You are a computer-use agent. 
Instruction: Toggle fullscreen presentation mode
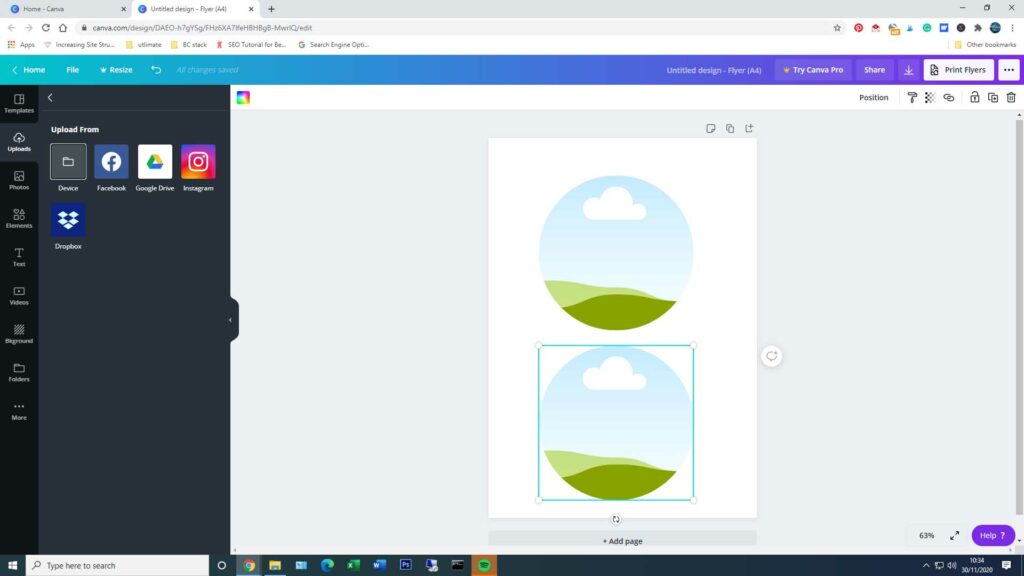[x=954, y=535]
